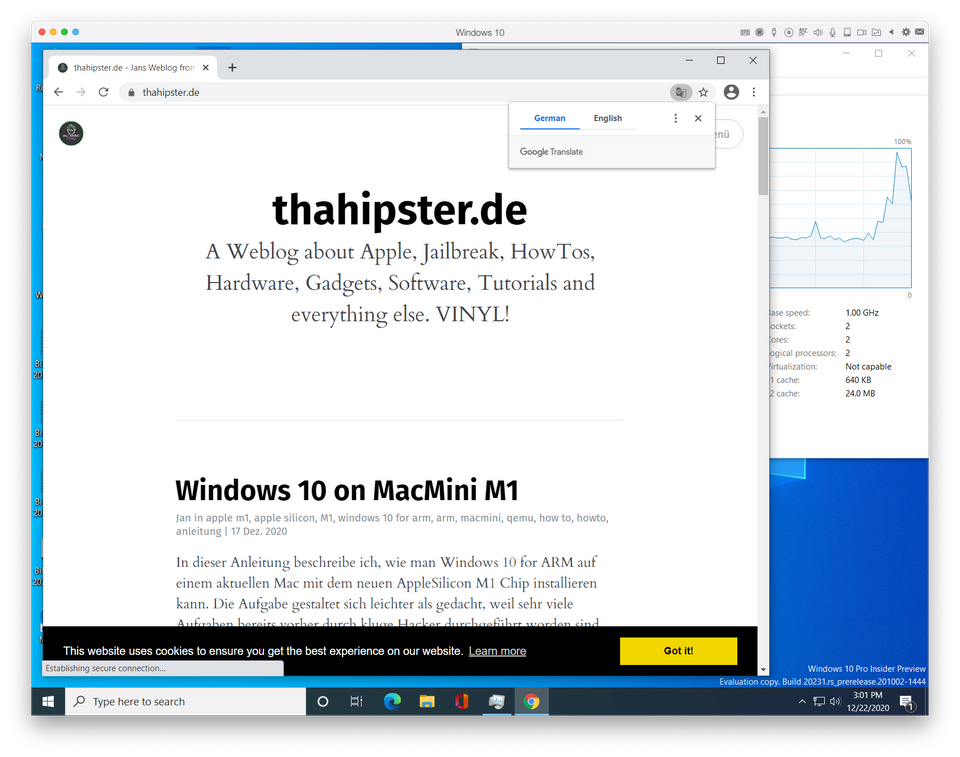Image resolution: width=960 pixels, height=757 pixels.
Task: Select the German tab in translate popup
Action: (549, 118)
